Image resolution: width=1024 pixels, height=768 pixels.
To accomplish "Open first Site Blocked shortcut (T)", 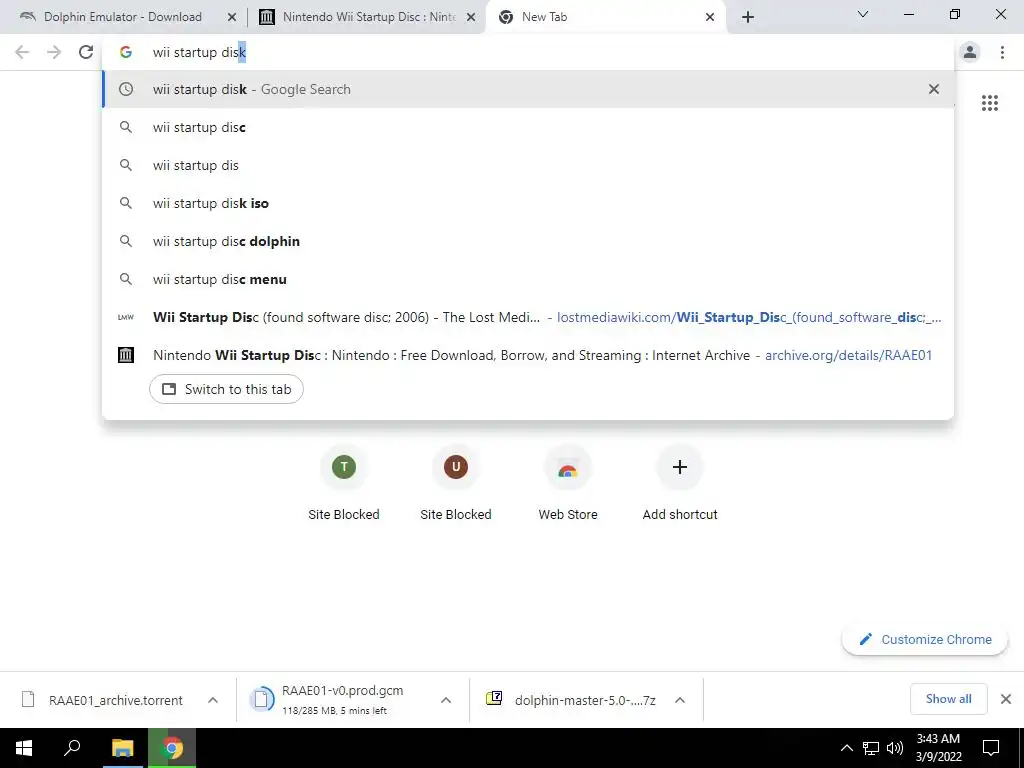I will coord(344,483).
